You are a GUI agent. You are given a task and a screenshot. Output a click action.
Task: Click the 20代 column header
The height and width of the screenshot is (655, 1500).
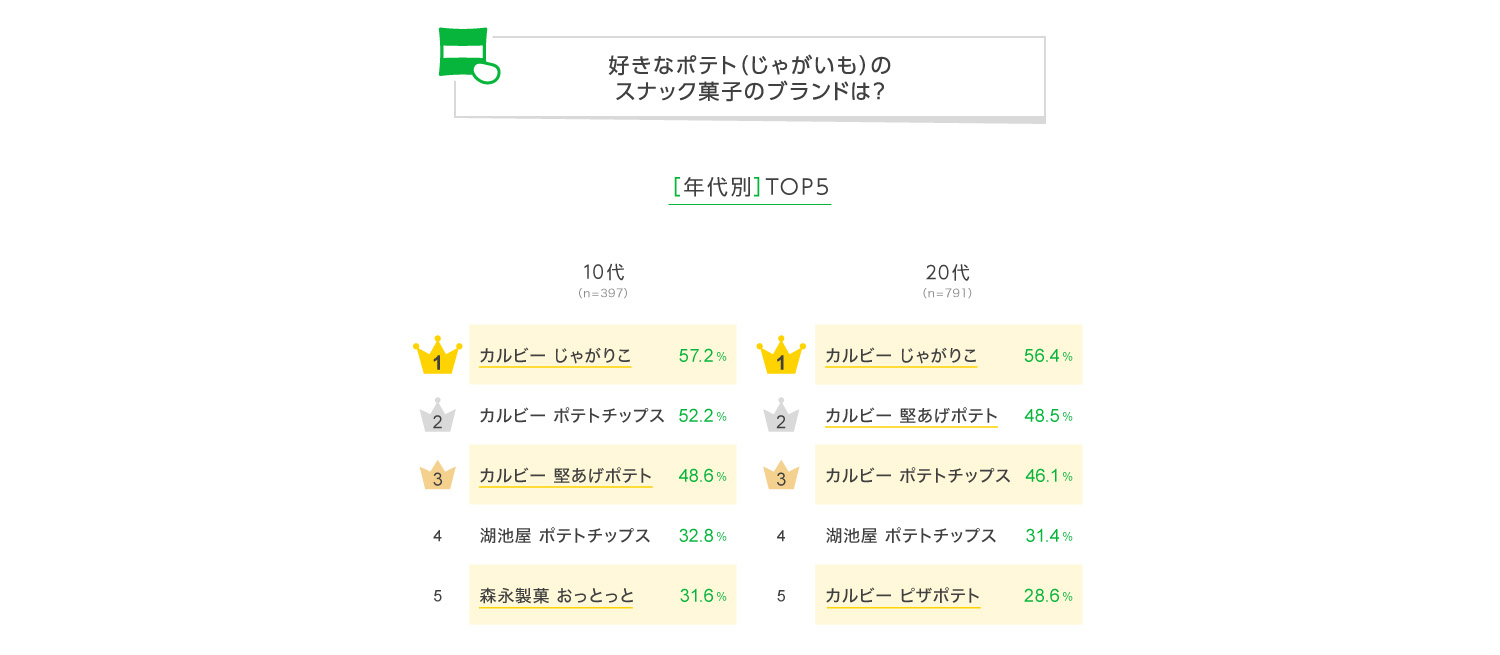tap(947, 272)
